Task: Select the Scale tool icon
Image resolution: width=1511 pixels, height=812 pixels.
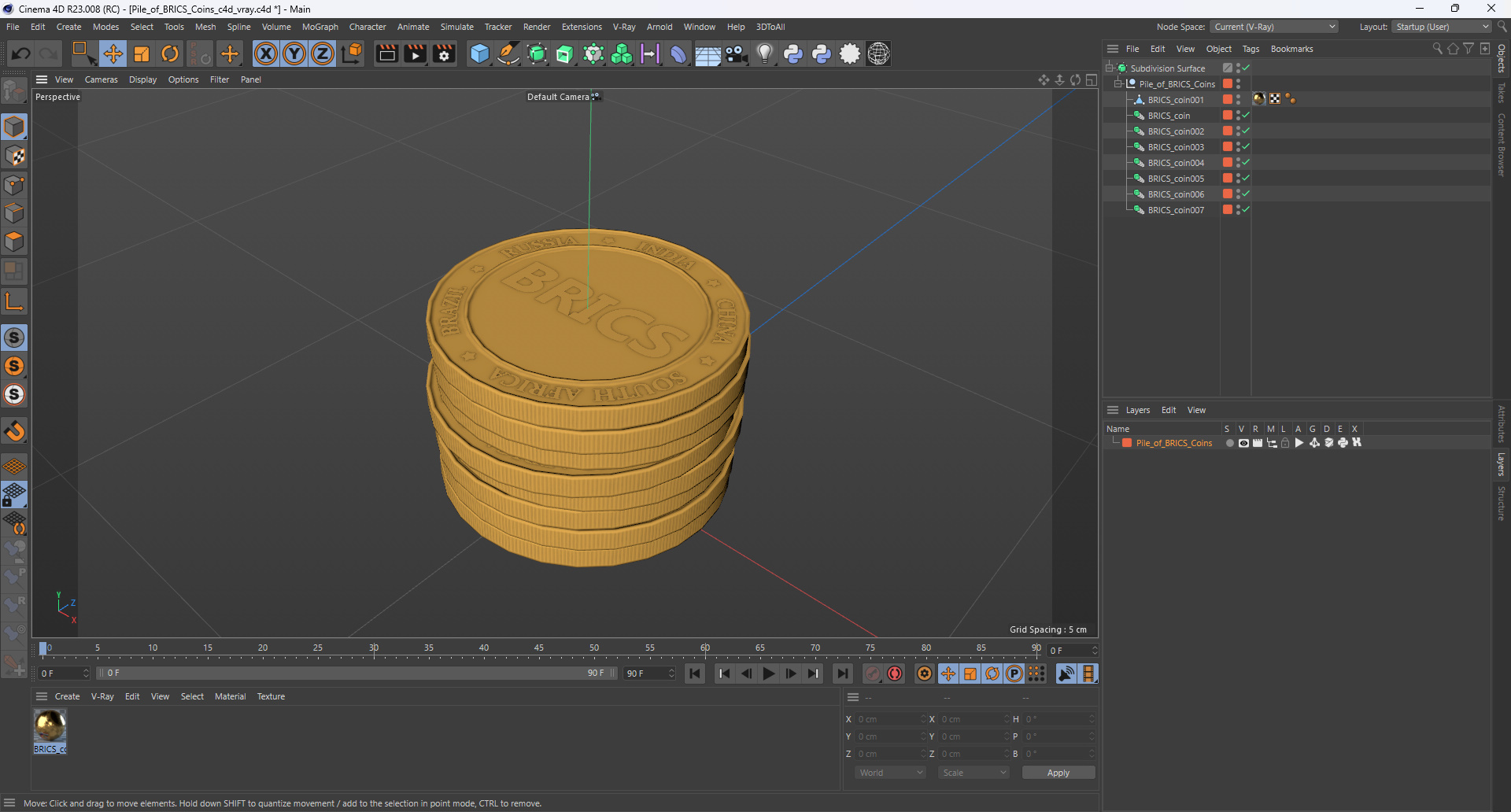Action: 142,54
